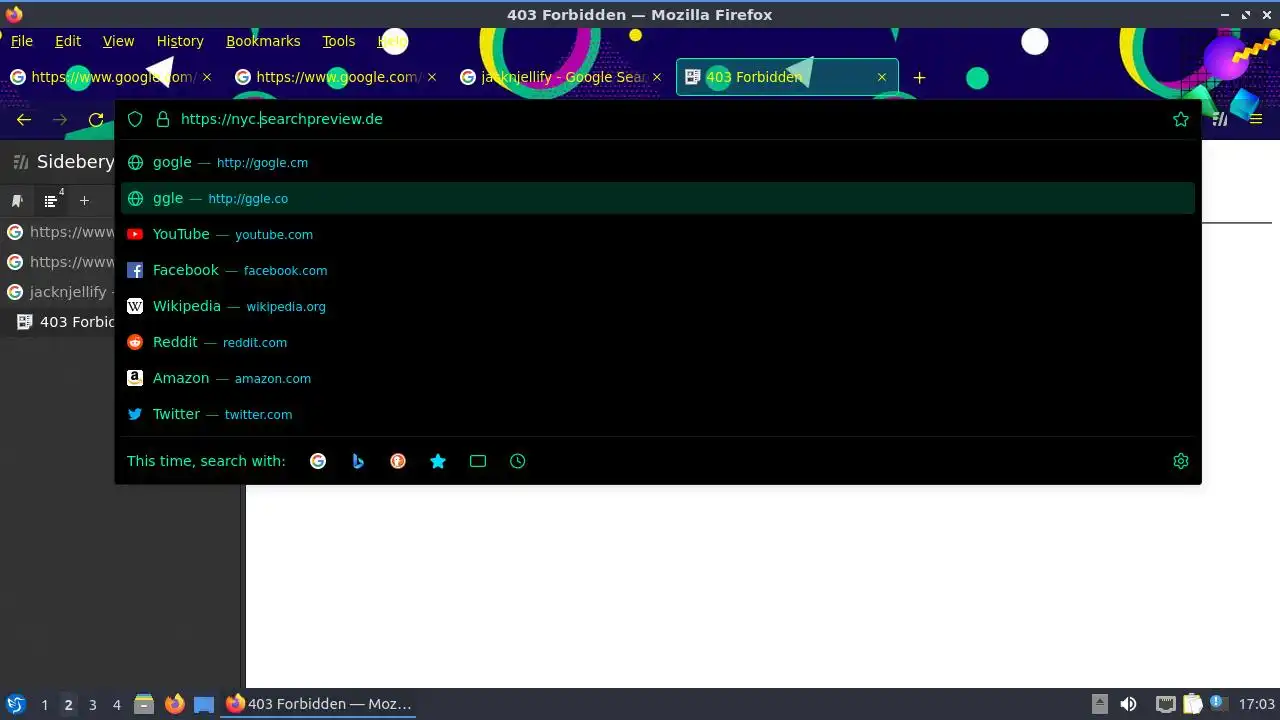Close the first google.com tab
This screenshot has height=720, width=1280.
[207, 77]
